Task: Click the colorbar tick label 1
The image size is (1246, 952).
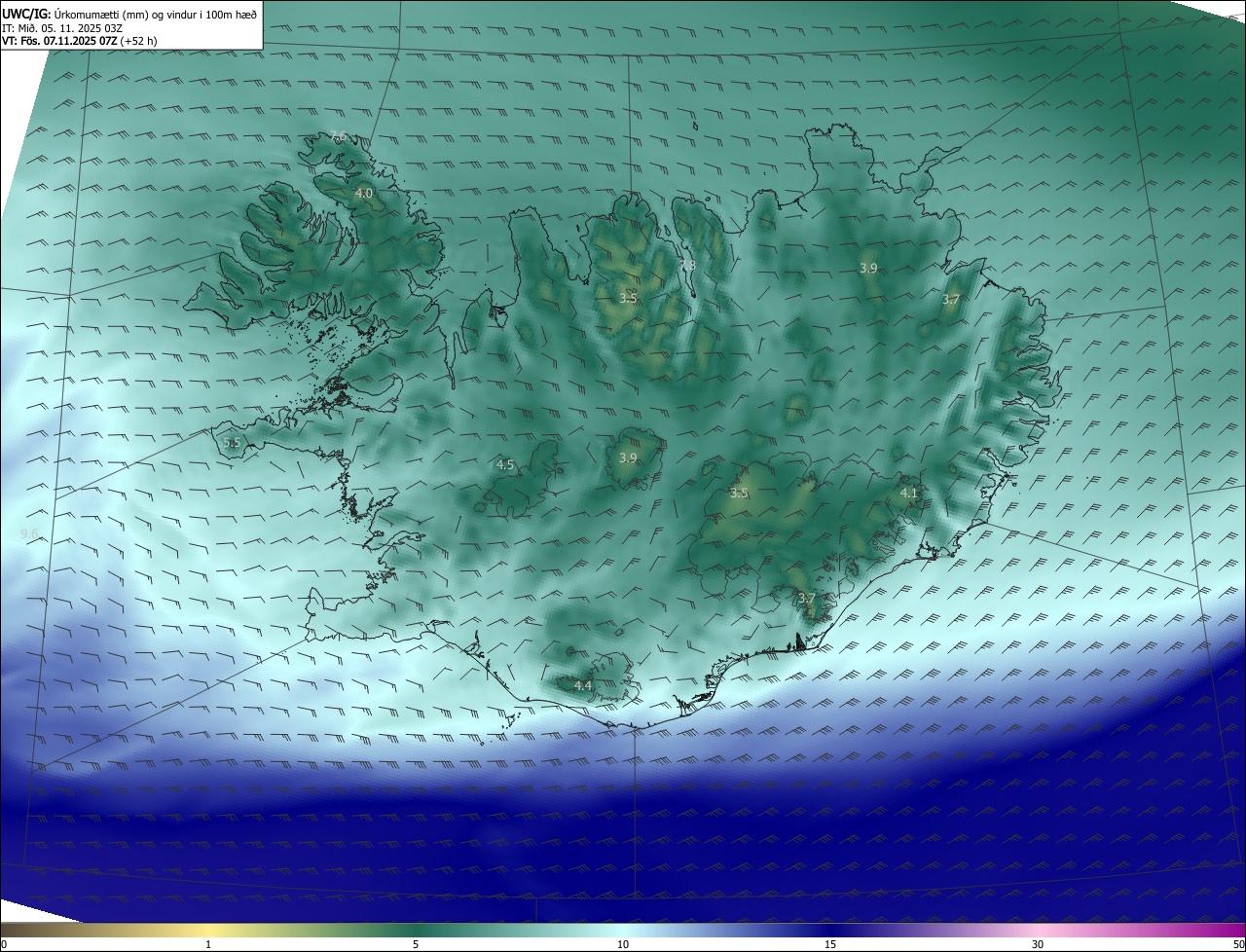Action: 208,944
